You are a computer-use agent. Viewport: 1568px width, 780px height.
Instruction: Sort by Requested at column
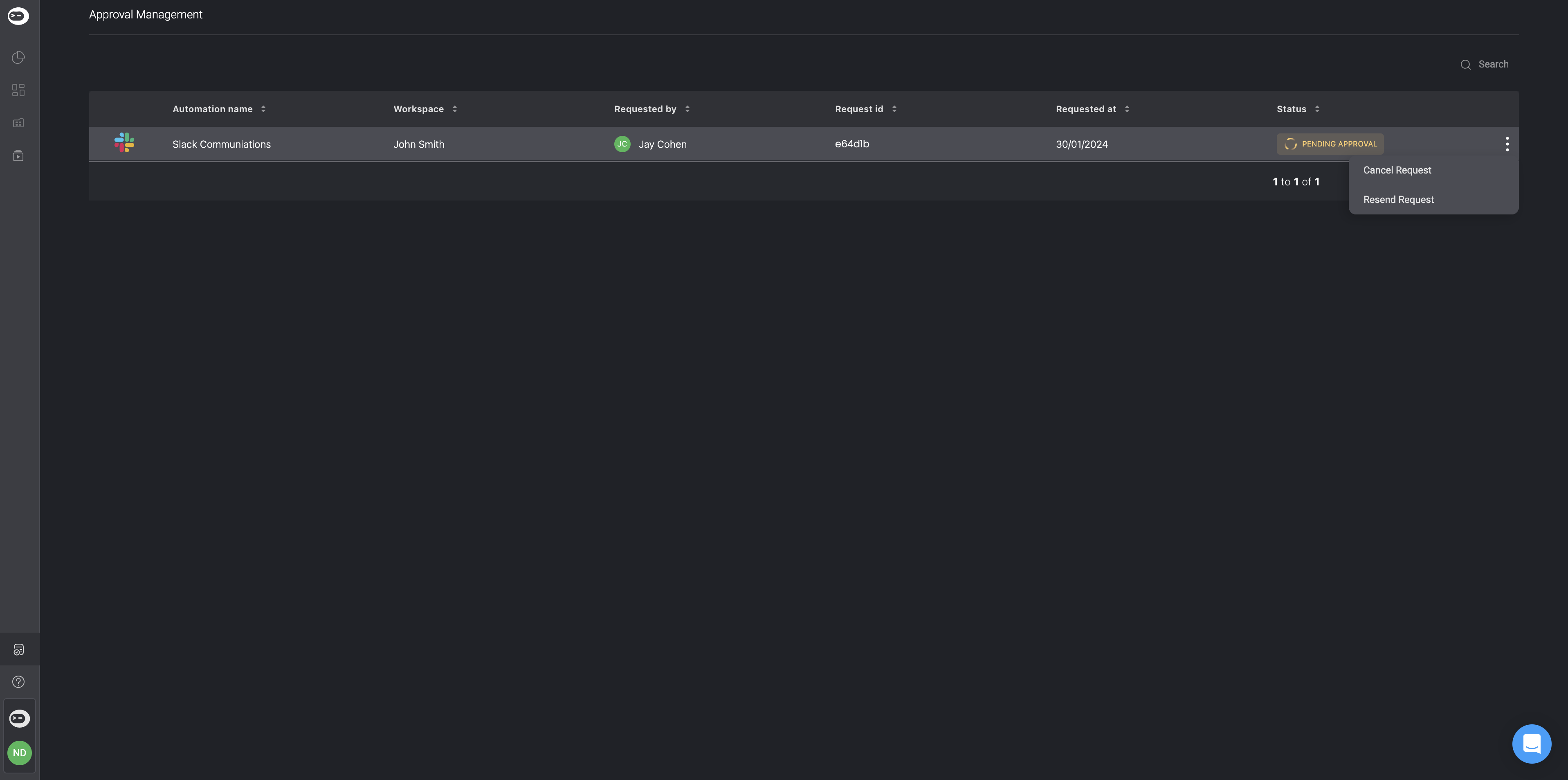pos(1127,109)
